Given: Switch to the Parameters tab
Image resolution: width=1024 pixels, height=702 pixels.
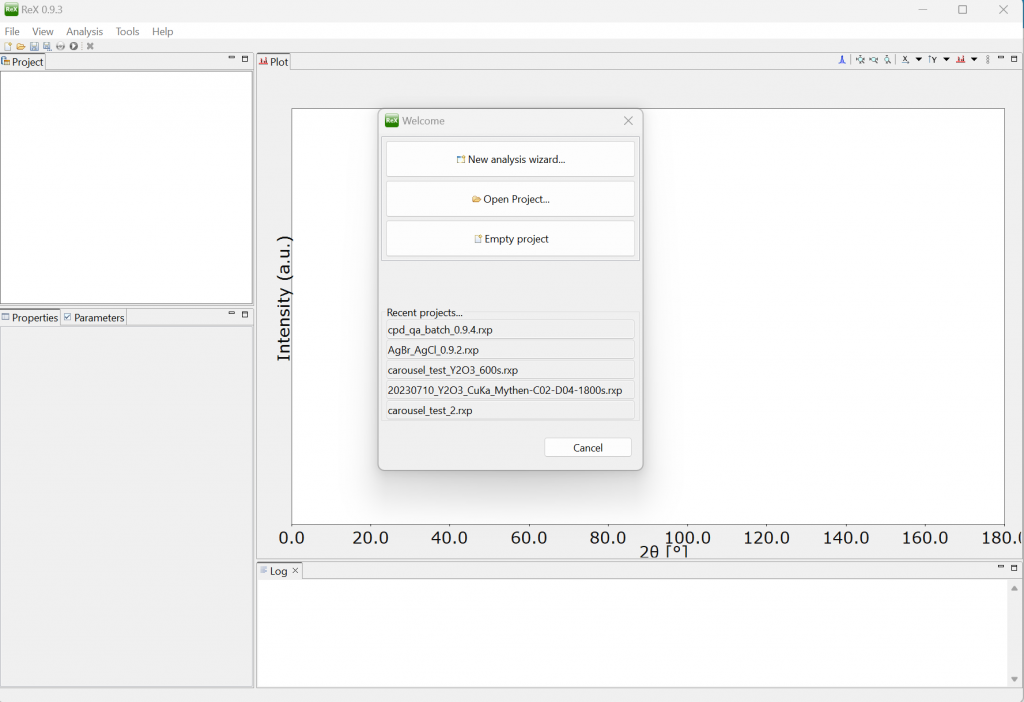Looking at the screenshot, I should 93,317.
